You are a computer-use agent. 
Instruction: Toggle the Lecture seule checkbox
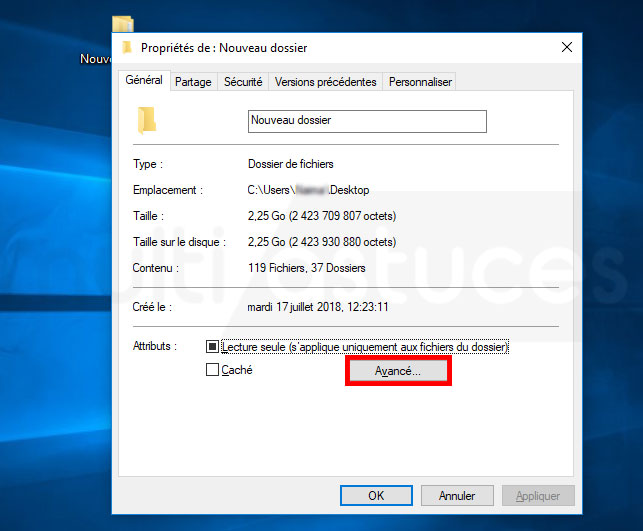(212, 347)
